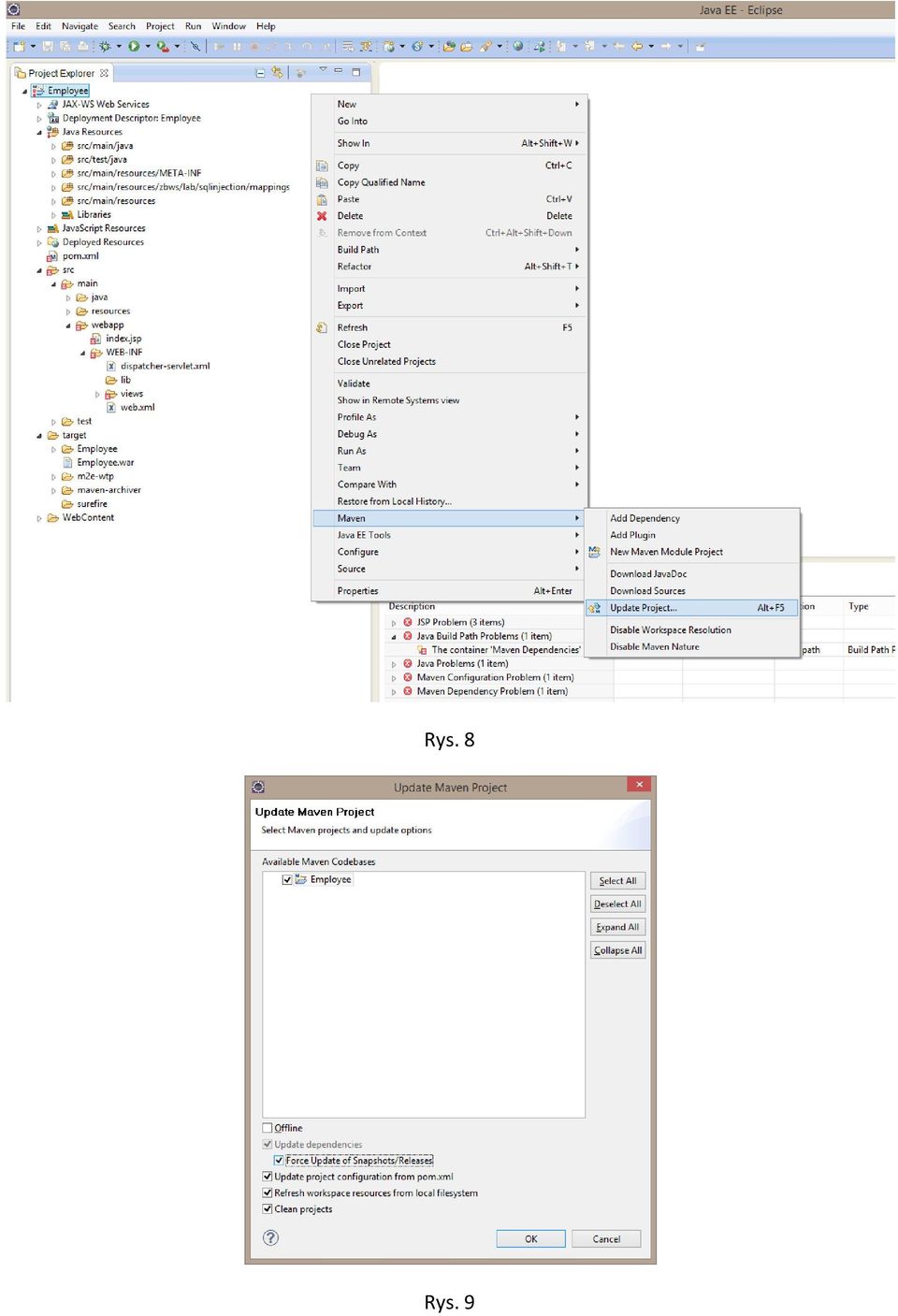The width and height of the screenshot is (898, 1316).
Task: Click the Run Last Tool red icon
Action: pos(163,46)
